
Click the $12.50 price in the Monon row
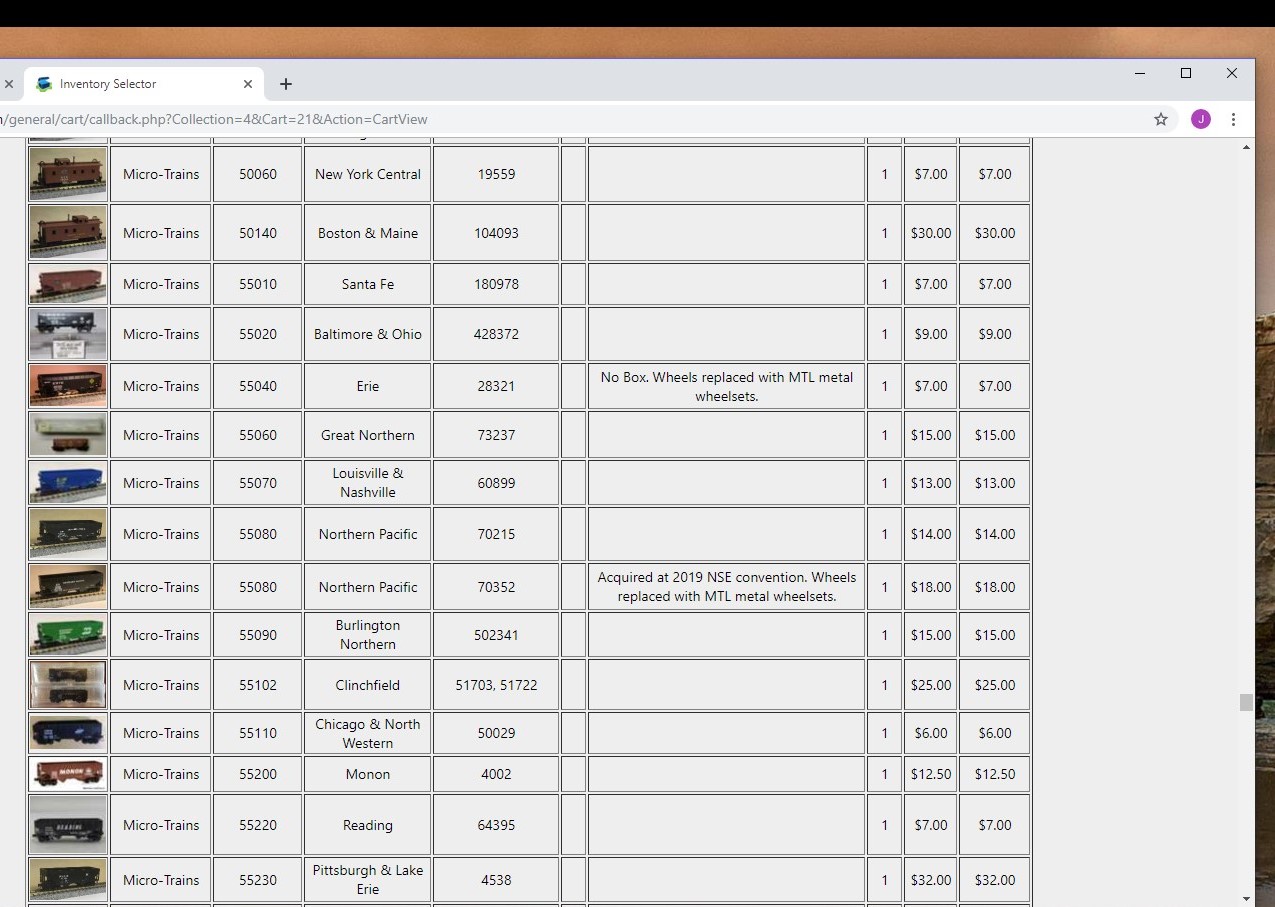point(931,774)
